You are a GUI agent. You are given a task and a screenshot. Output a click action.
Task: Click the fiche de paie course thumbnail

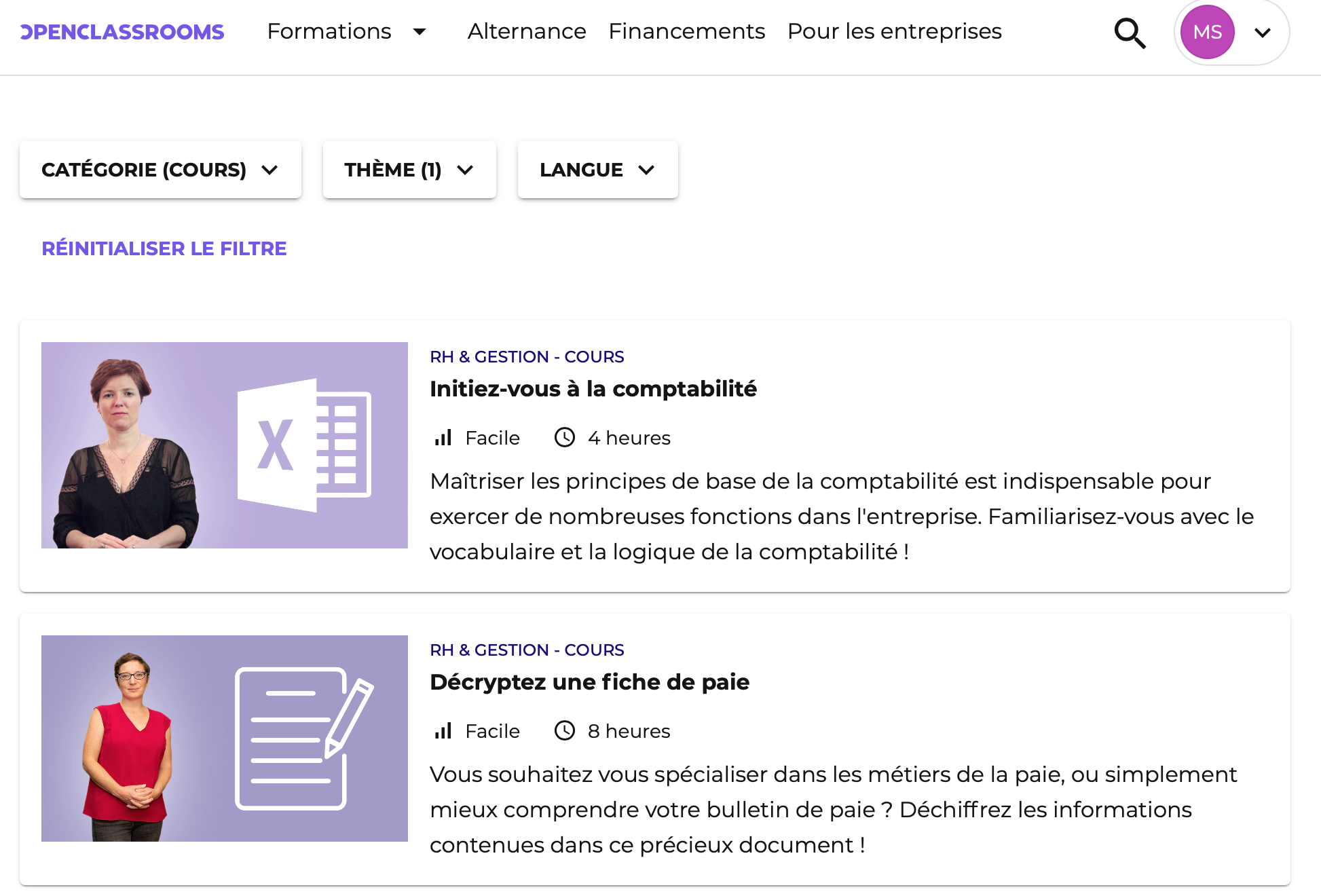[224, 739]
